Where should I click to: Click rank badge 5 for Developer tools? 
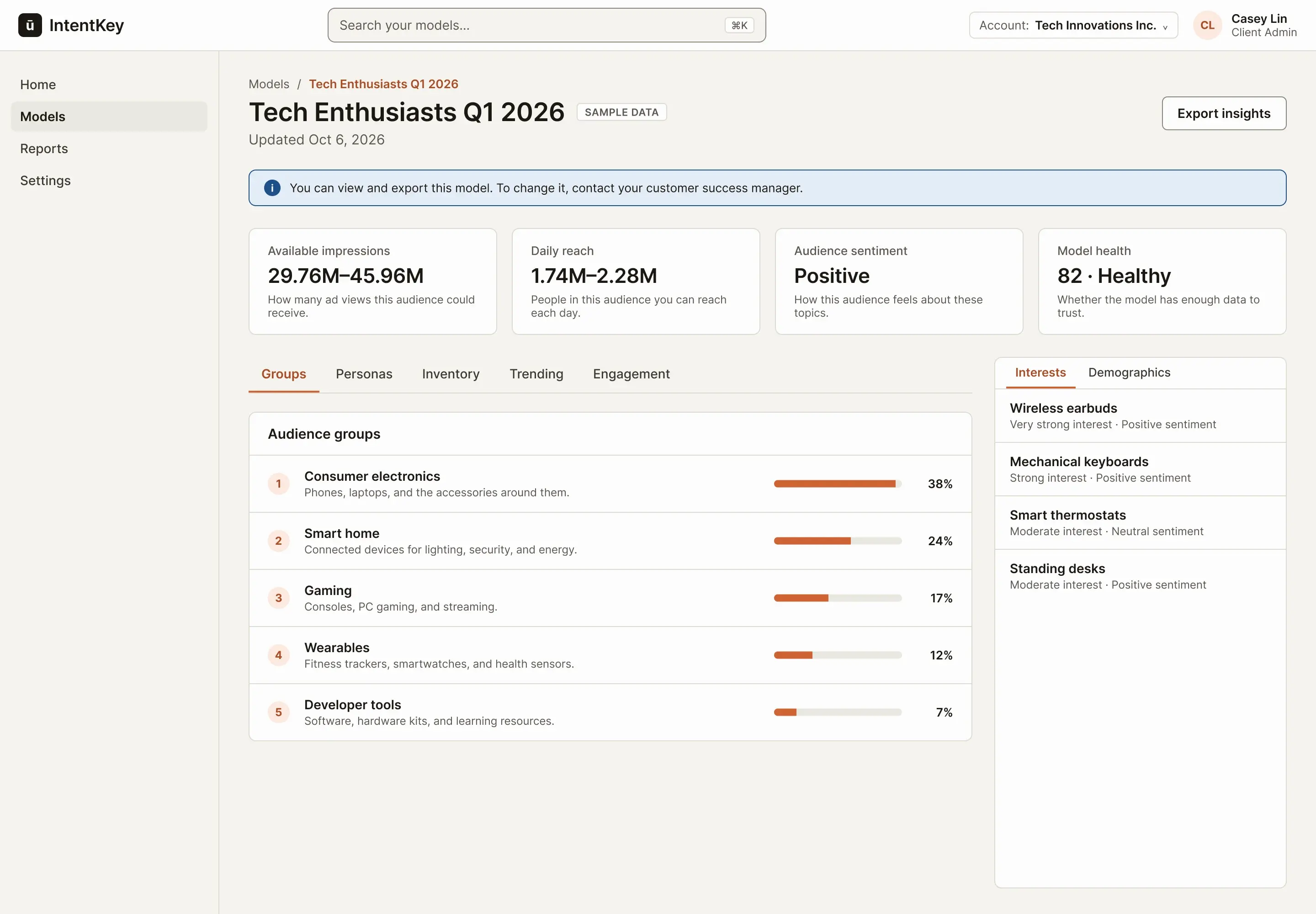tap(278, 712)
